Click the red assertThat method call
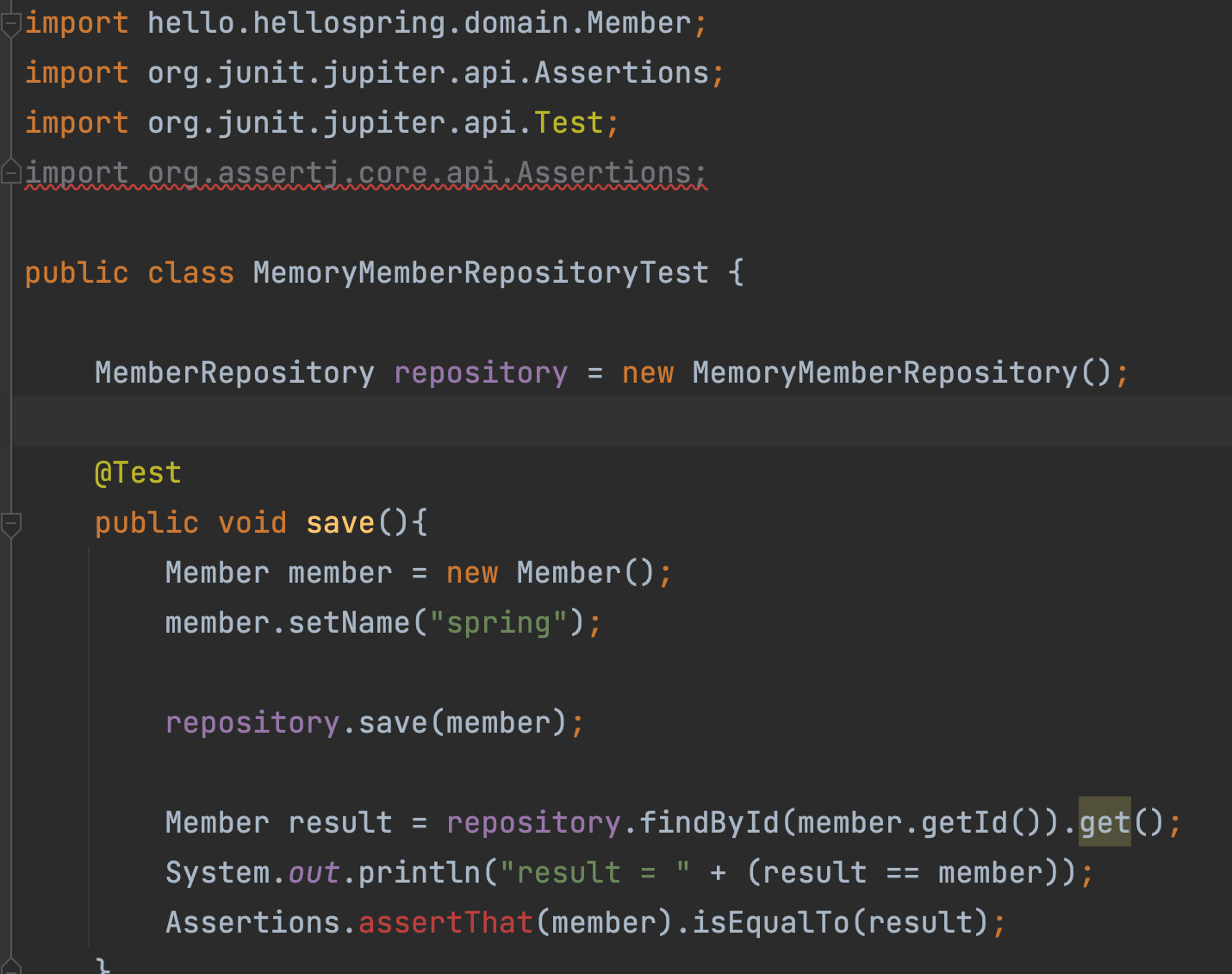 click(x=445, y=923)
